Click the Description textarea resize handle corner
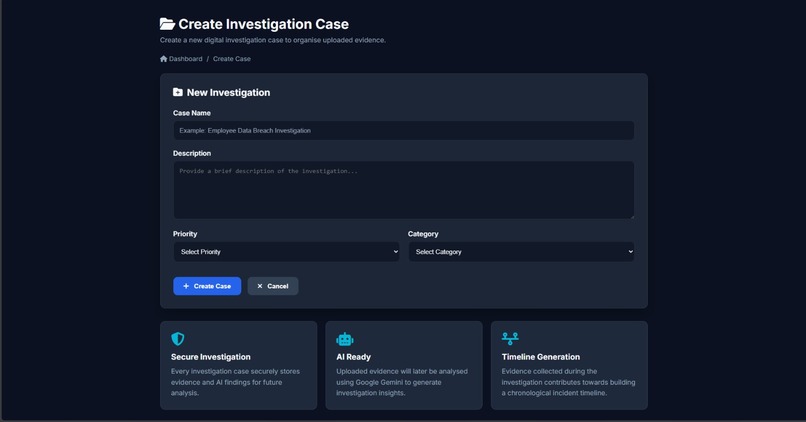The height and width of the screenshot is (422, 806). coord(631,216)
